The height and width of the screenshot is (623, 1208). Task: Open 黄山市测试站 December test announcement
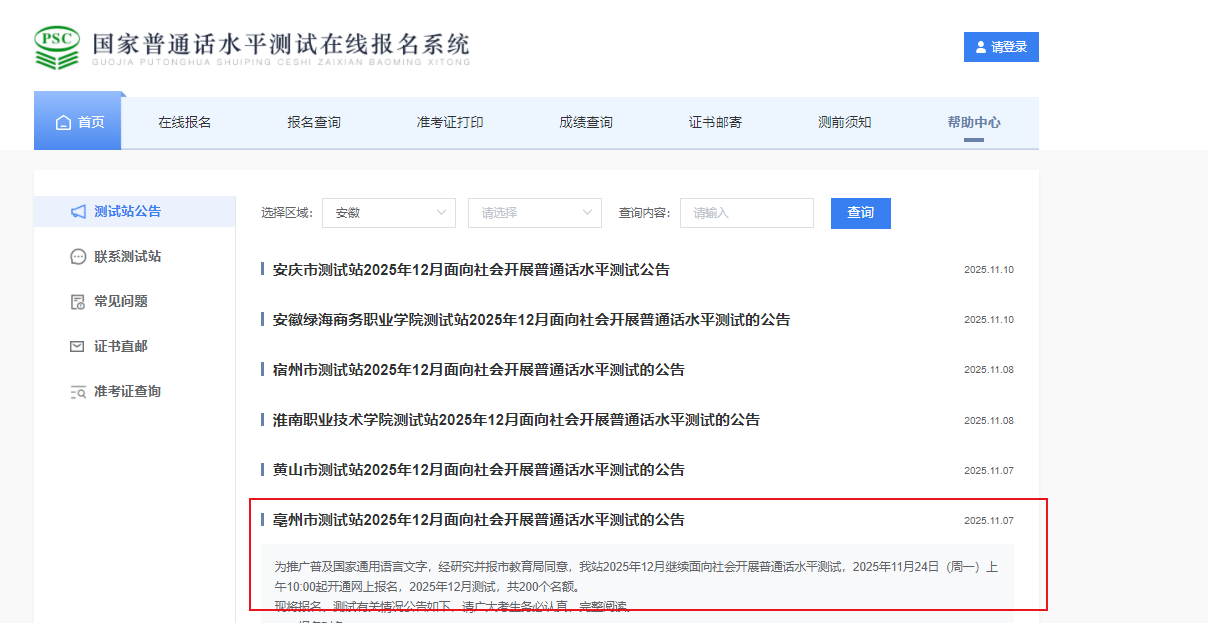(x=478, y=470)
